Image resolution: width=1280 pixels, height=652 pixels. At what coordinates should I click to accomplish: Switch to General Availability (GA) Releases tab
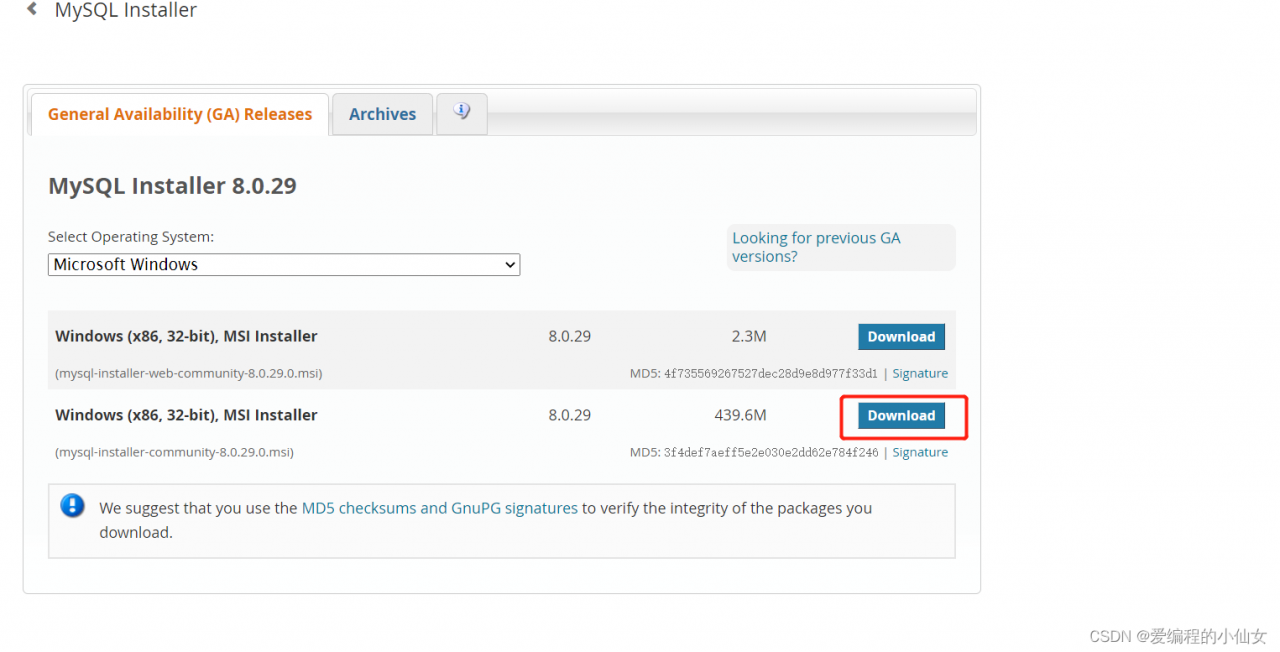[x=180, y=114]
